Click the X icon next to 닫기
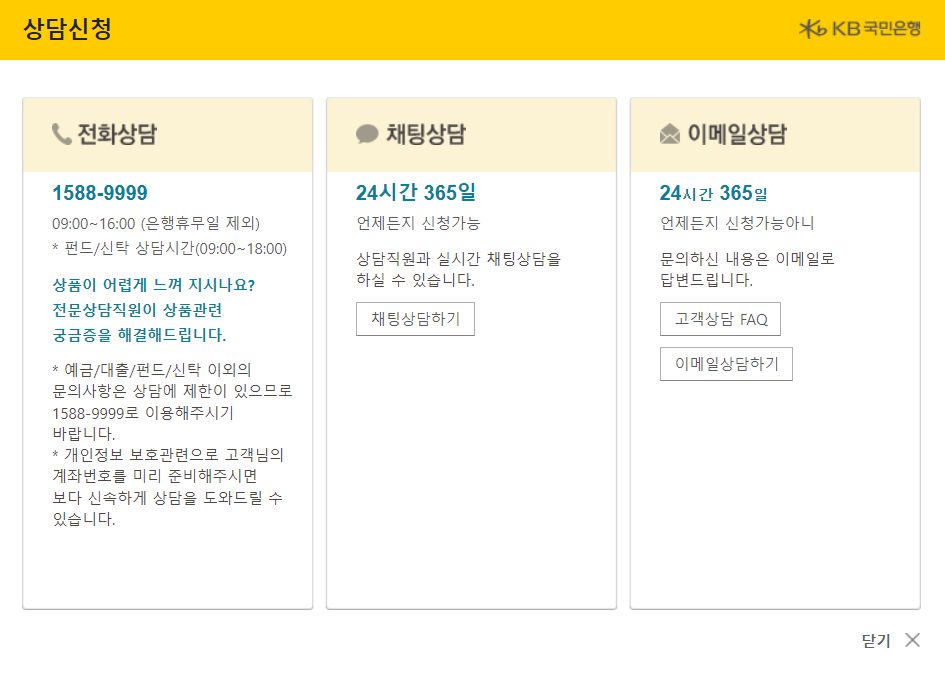This screenshot has width=945, height=677. [911, 640]
